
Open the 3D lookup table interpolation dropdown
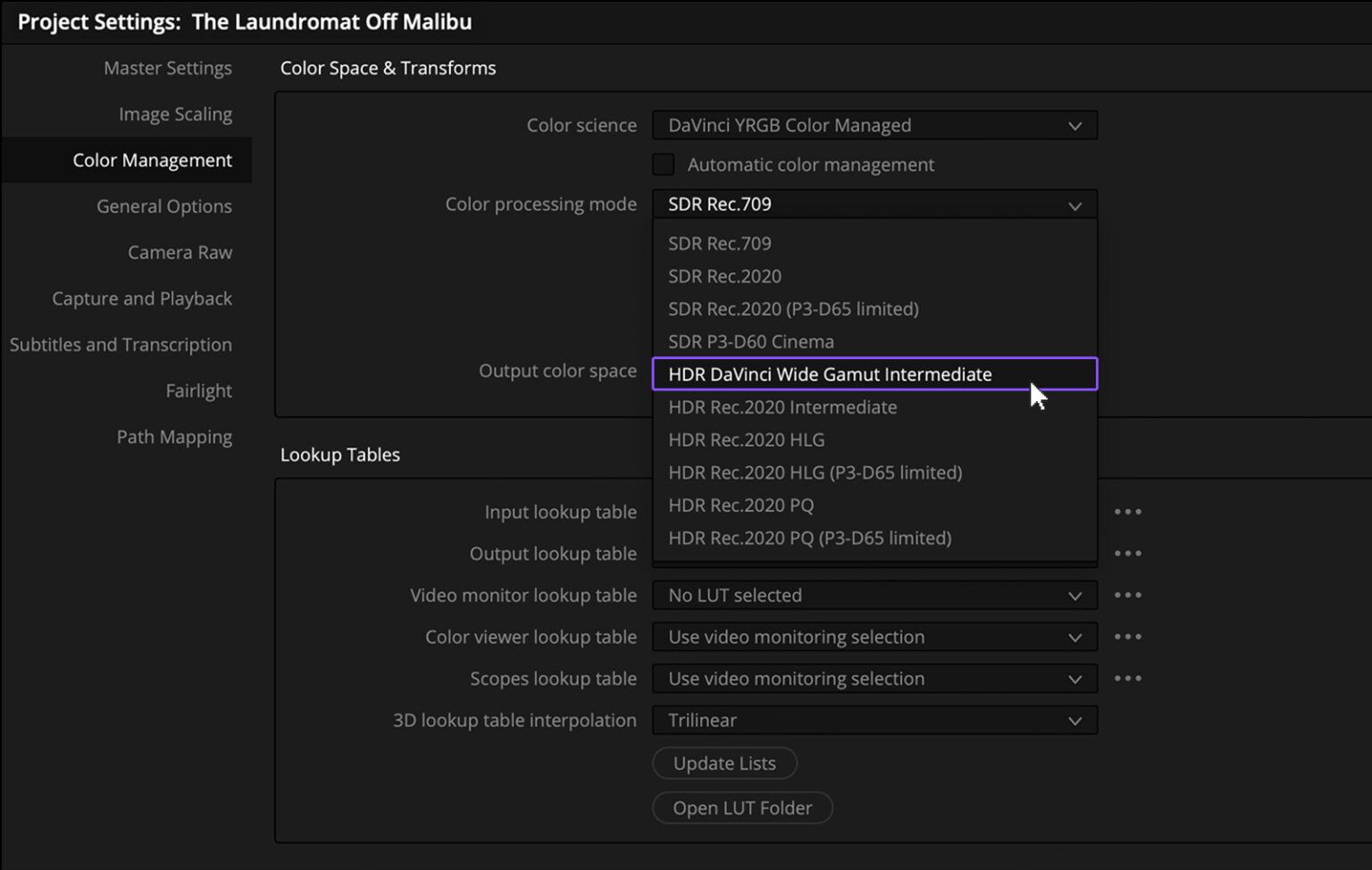tap(874, 720)
